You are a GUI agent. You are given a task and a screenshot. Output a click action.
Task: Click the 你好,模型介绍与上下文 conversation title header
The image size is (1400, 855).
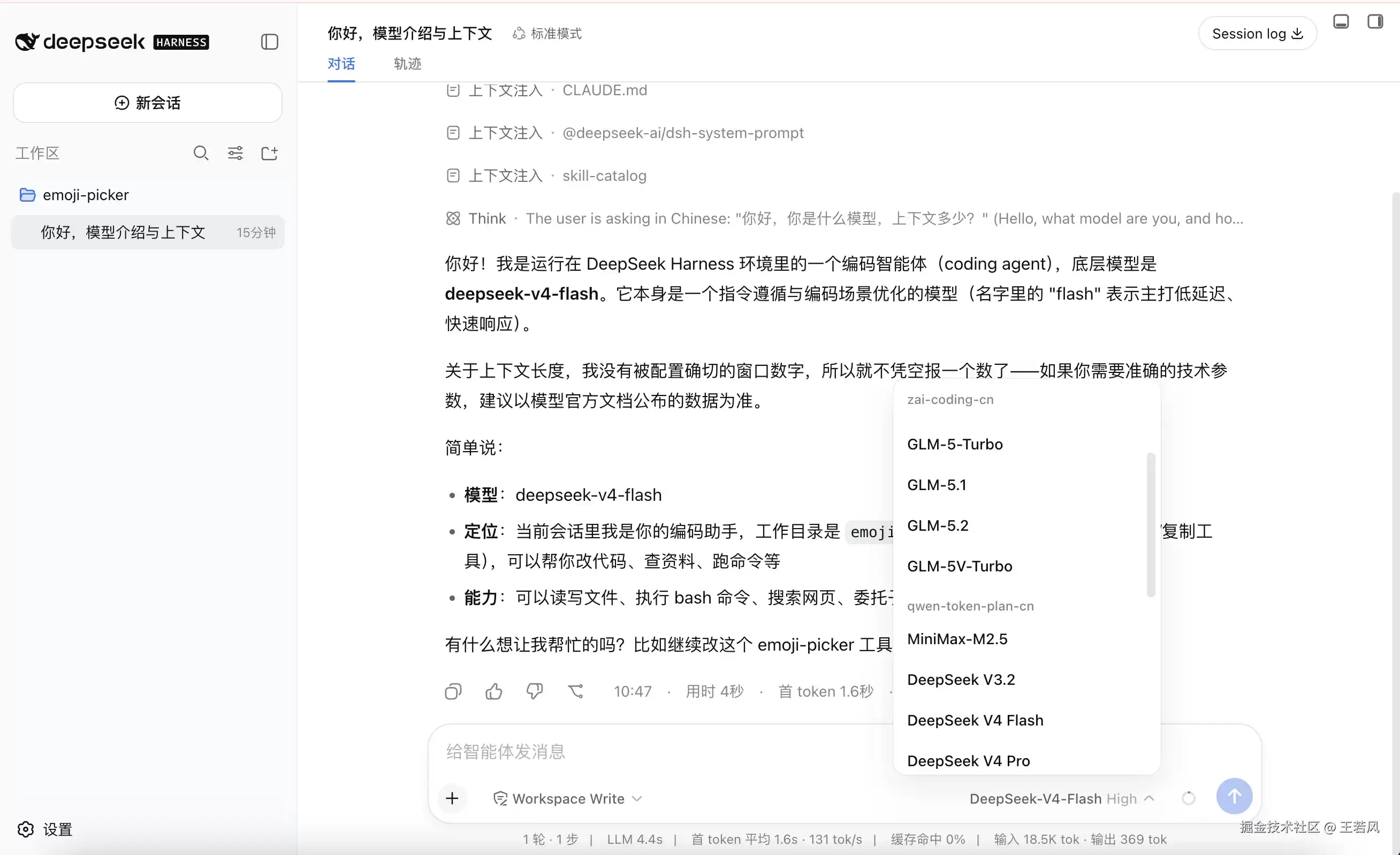tap(409, 34)
